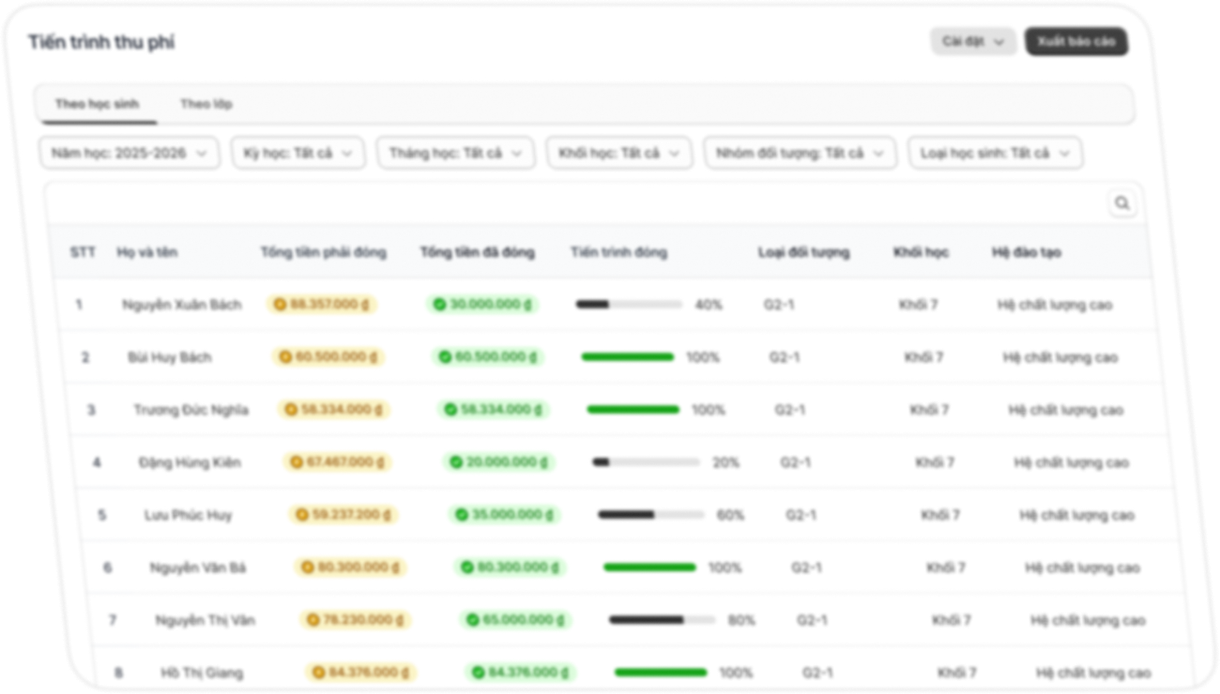
Task: Click Nguyễn Xuân Bách's 40% progress bar
Action: tap(629, 305)
